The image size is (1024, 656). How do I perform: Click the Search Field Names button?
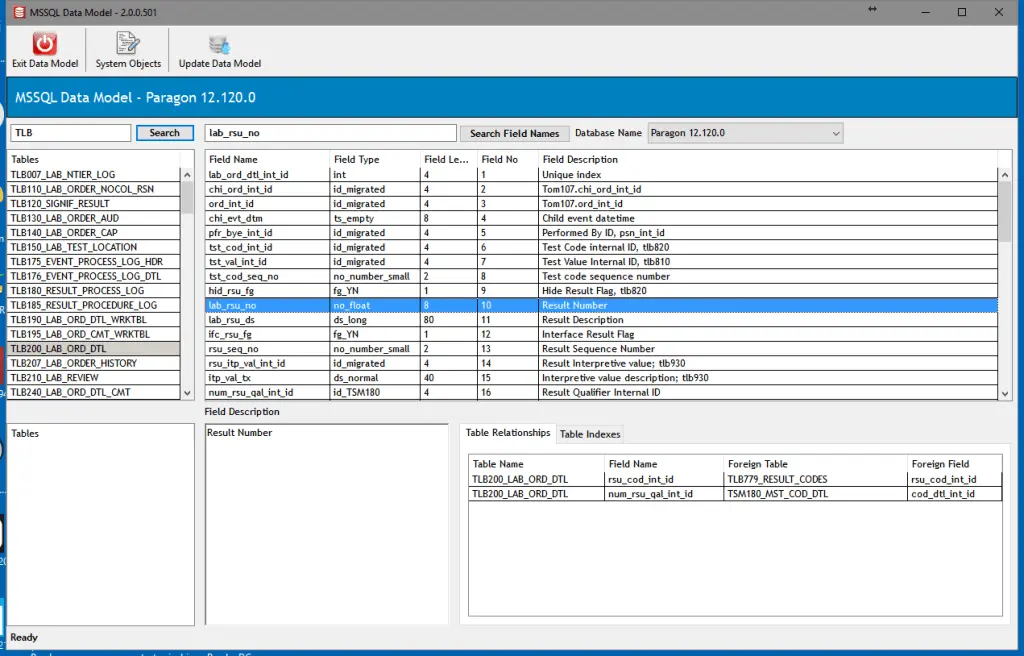click(x=514, y=132)
